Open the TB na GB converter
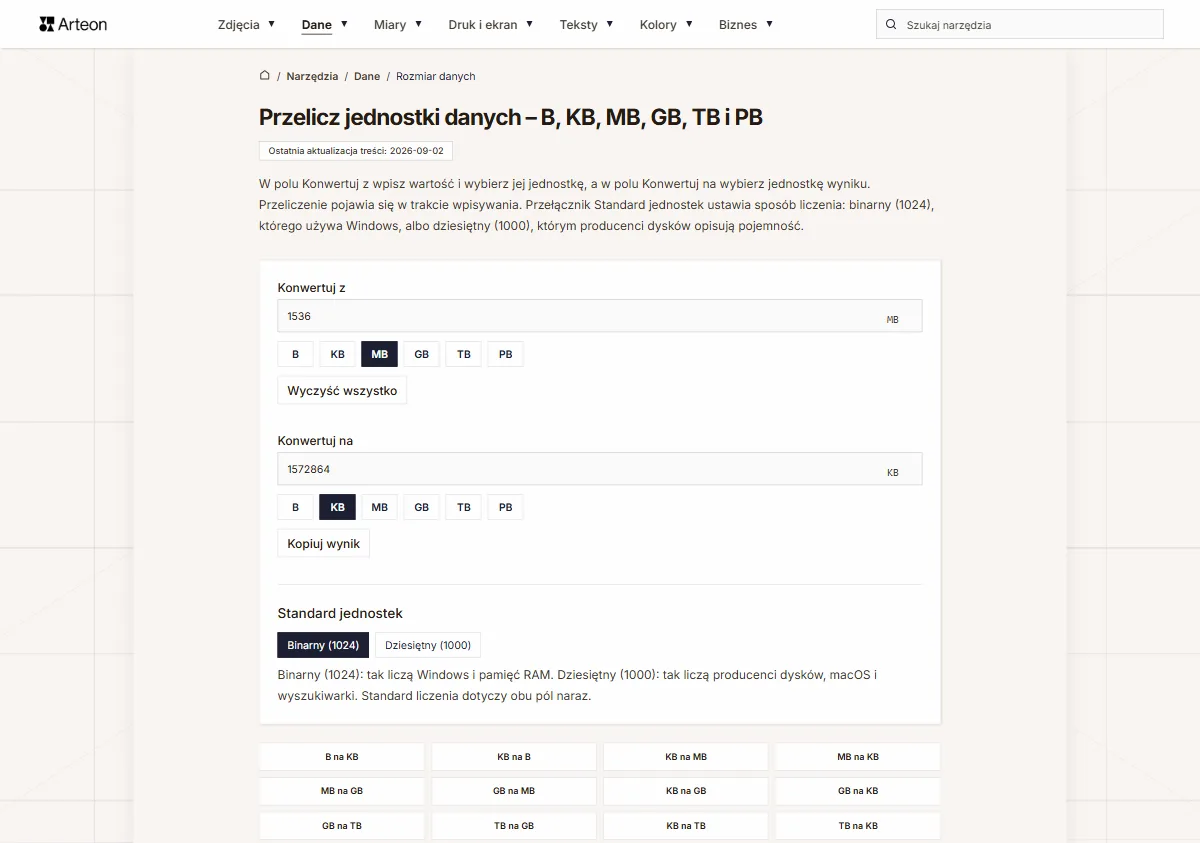Screen dimensions: 1200x843 point(514,826)
